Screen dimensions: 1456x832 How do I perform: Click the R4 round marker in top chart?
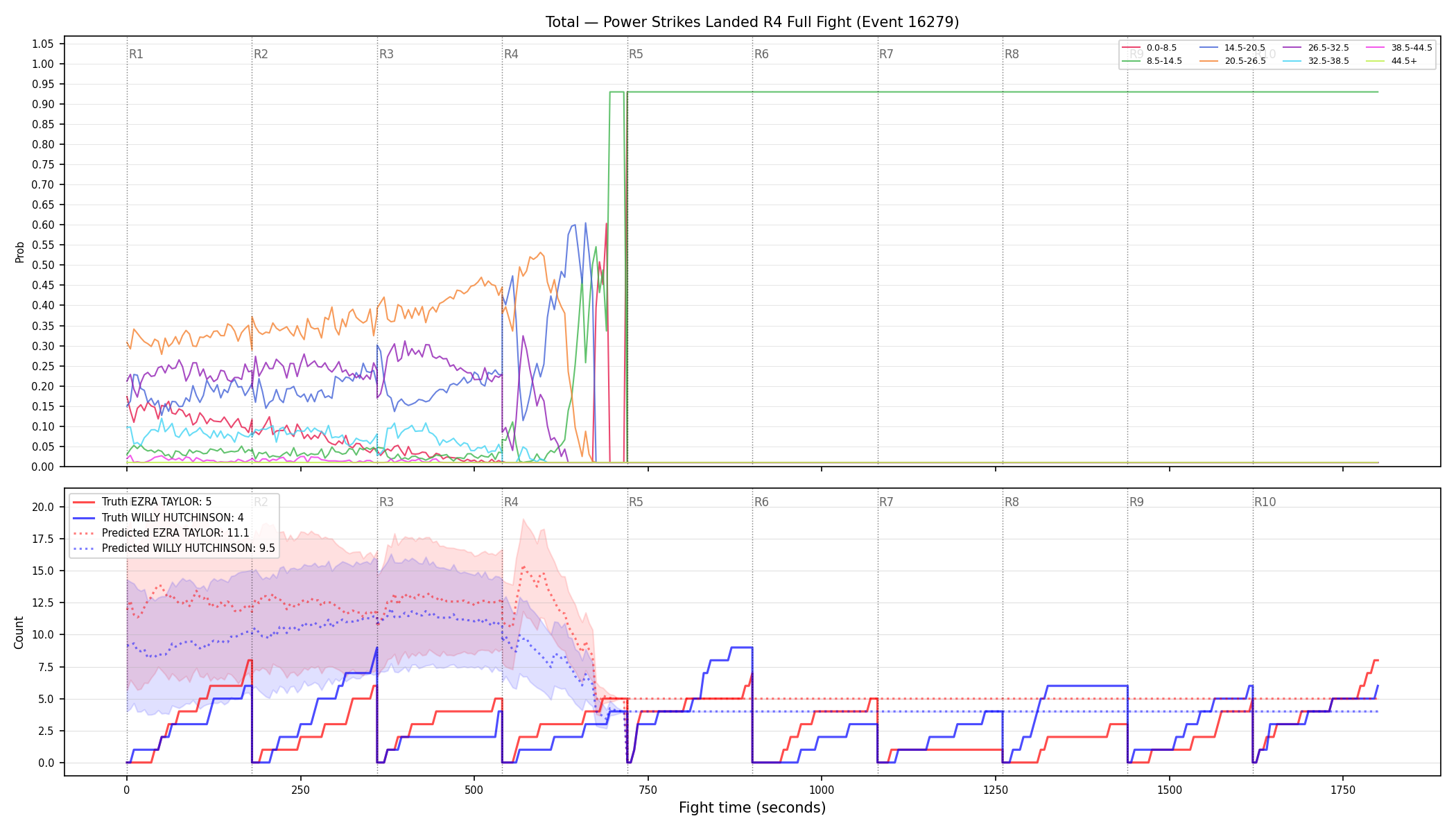point(511,54)
